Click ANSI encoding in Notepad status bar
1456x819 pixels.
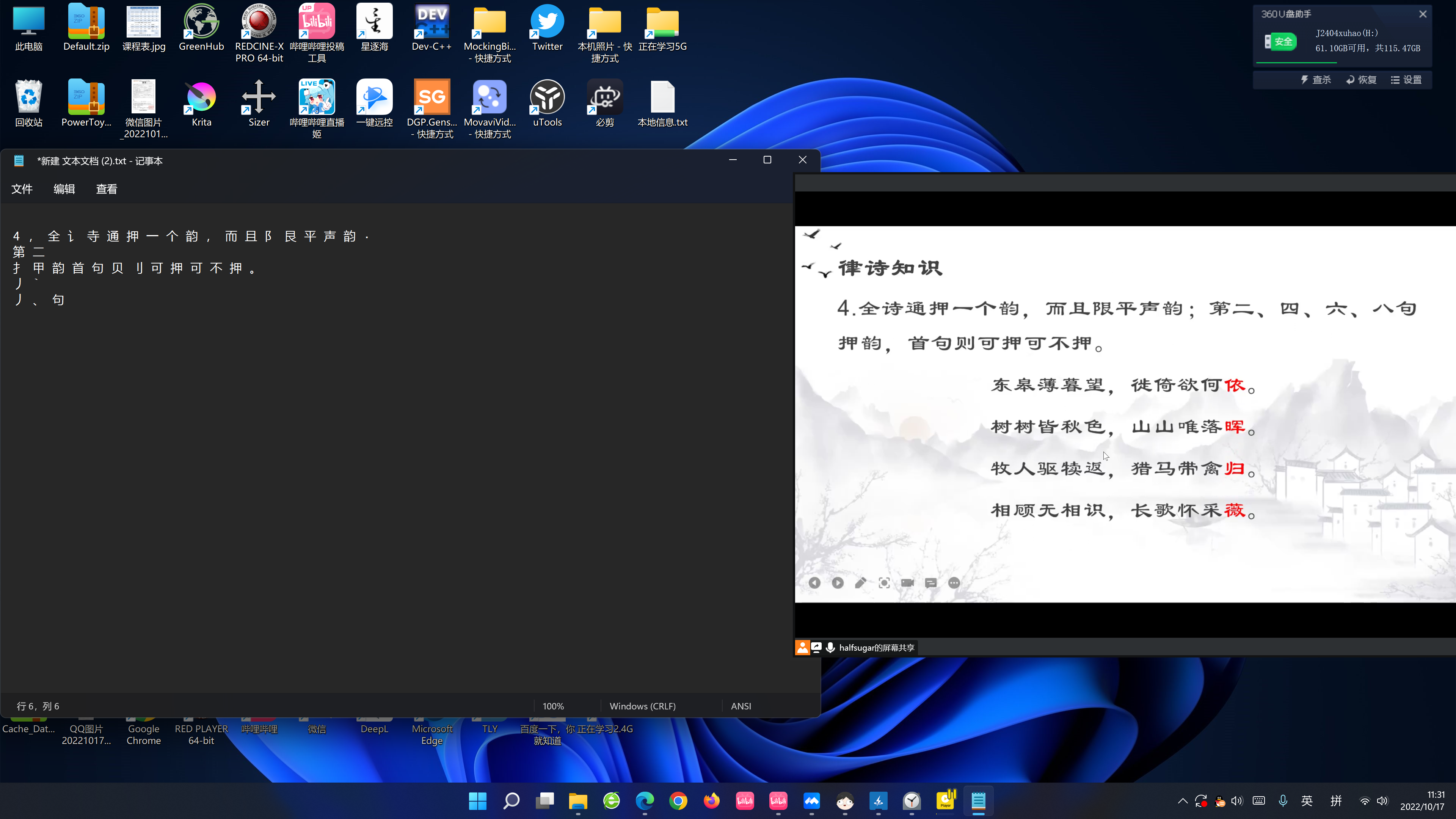point(741,706)
